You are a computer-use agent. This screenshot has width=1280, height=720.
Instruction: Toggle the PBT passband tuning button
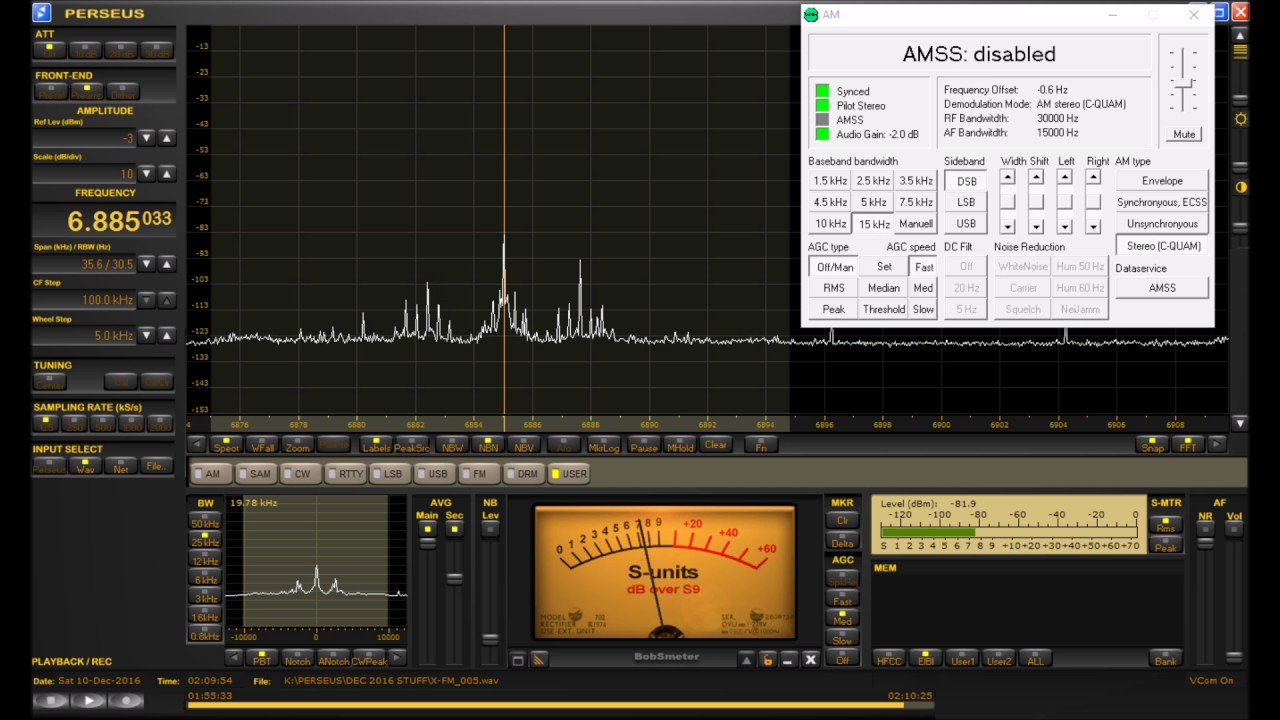pos(262,658)
